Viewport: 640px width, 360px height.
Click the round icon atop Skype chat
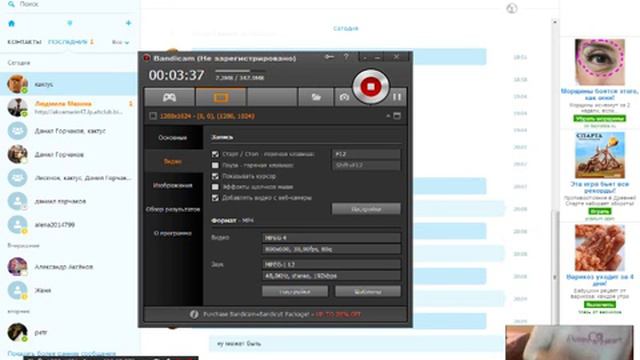coord(512,8)
